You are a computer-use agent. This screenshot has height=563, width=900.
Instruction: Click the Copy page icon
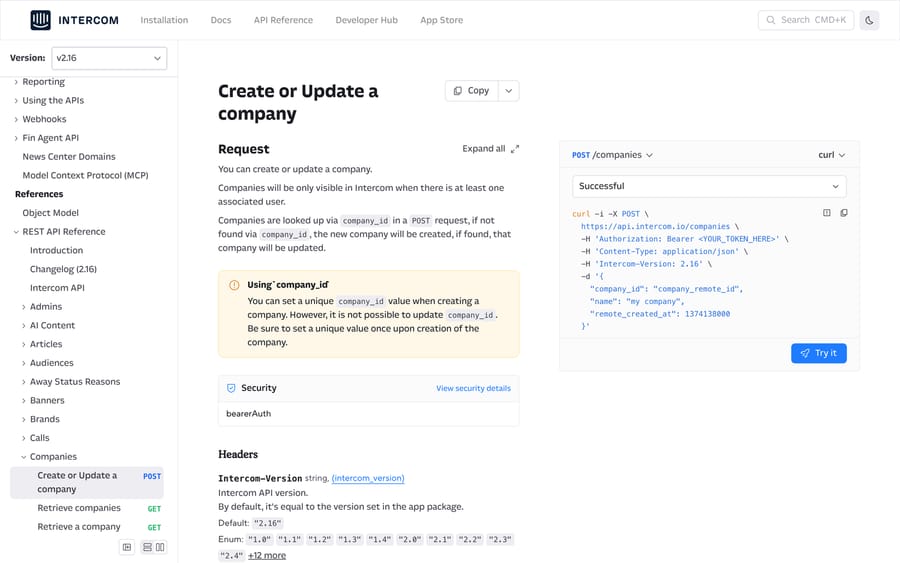point(457,91)
